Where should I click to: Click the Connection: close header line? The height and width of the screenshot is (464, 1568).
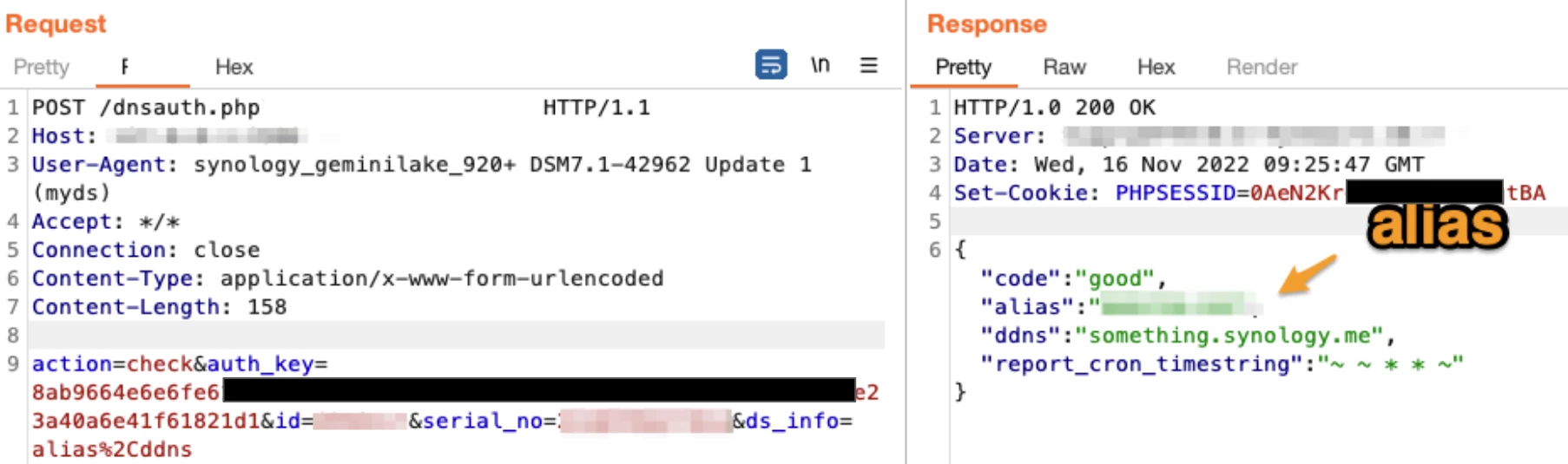145,250
